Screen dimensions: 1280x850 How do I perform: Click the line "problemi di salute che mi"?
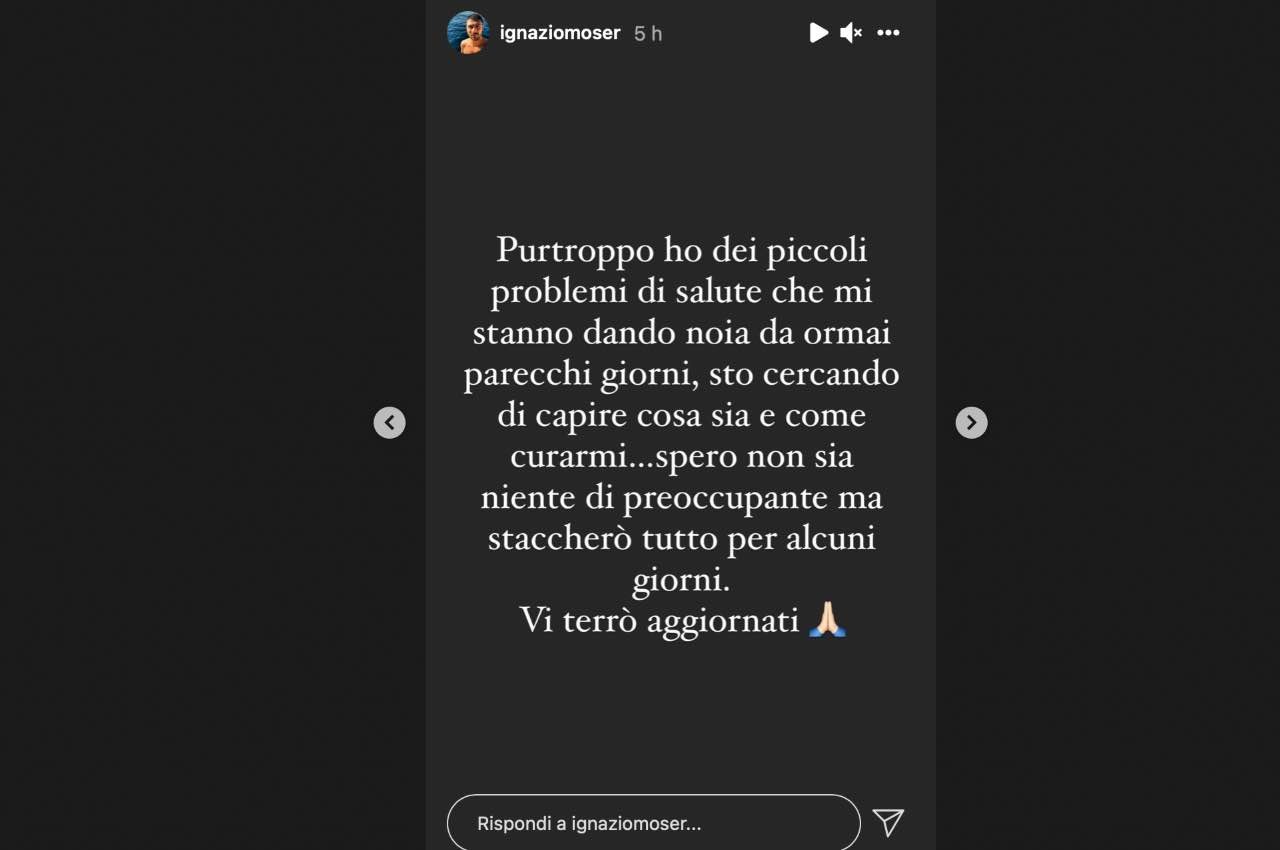tap(681, 291)
